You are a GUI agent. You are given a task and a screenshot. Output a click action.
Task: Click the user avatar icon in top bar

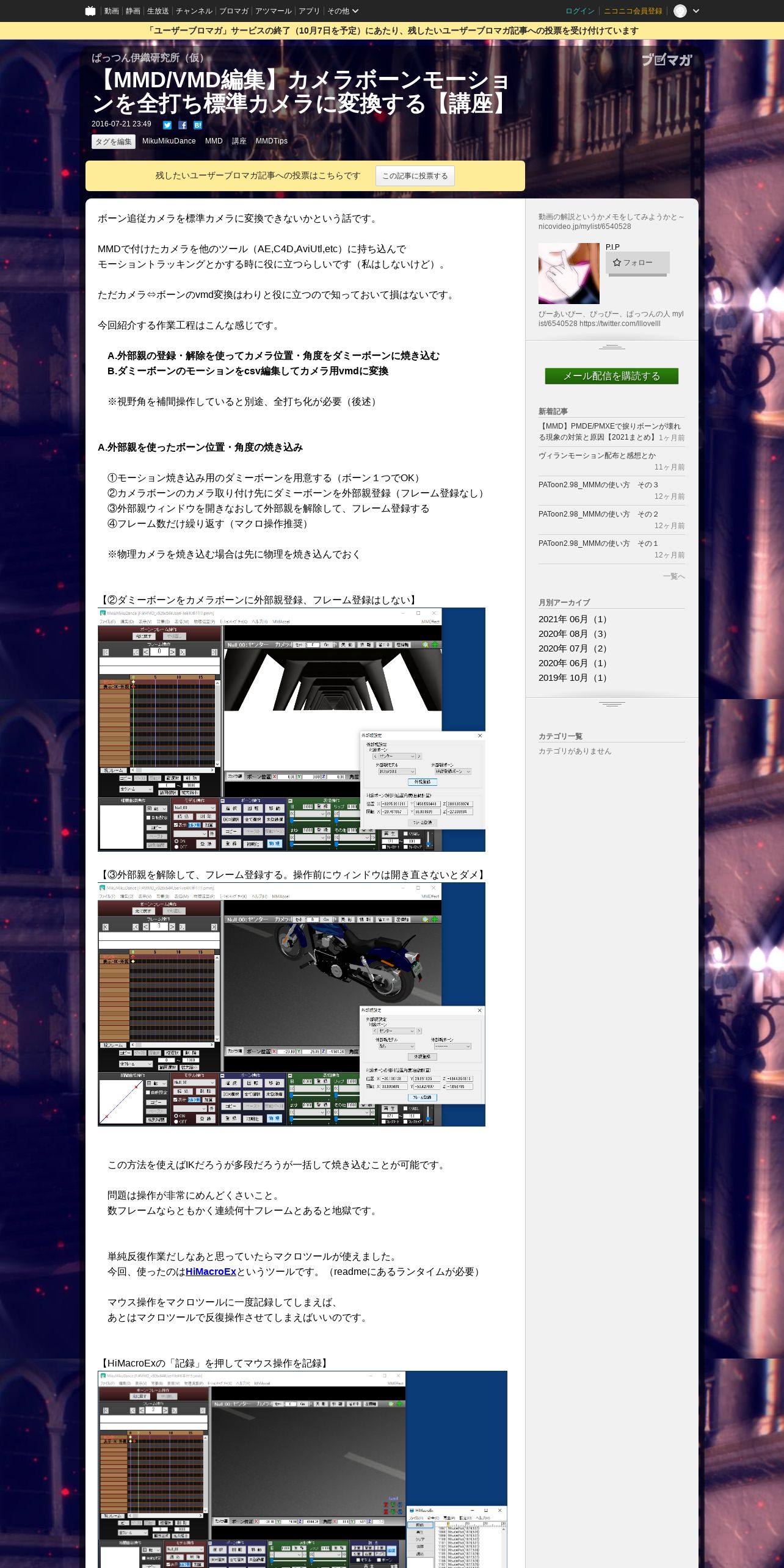[x=680, y=11]
